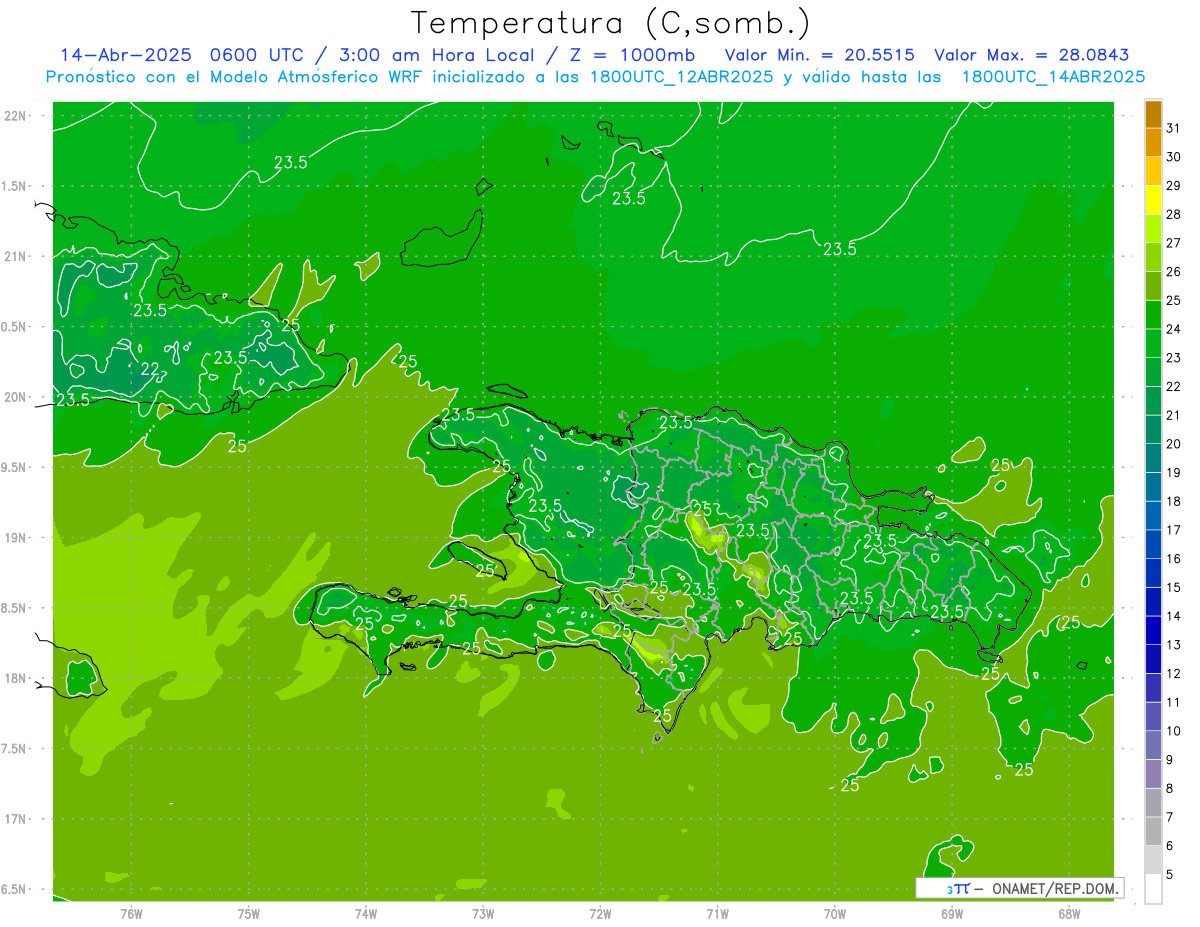The image size is (1200, 927).
Task: Click the '70W' longitude axis label
Action: pos(835,914)
